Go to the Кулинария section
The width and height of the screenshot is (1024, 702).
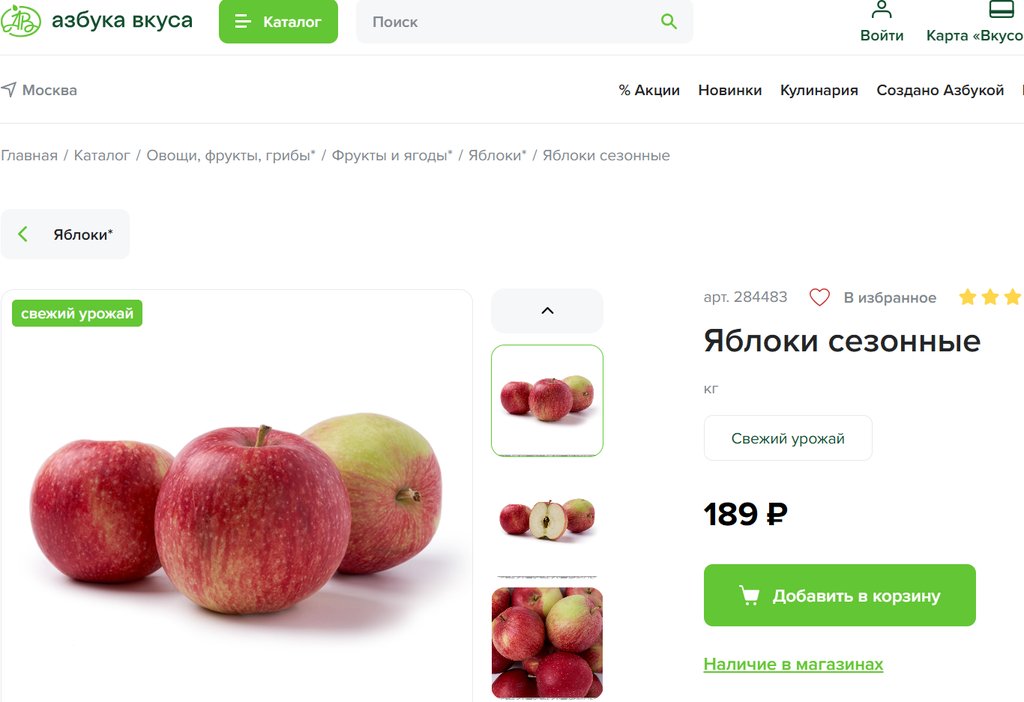point(819,90)
